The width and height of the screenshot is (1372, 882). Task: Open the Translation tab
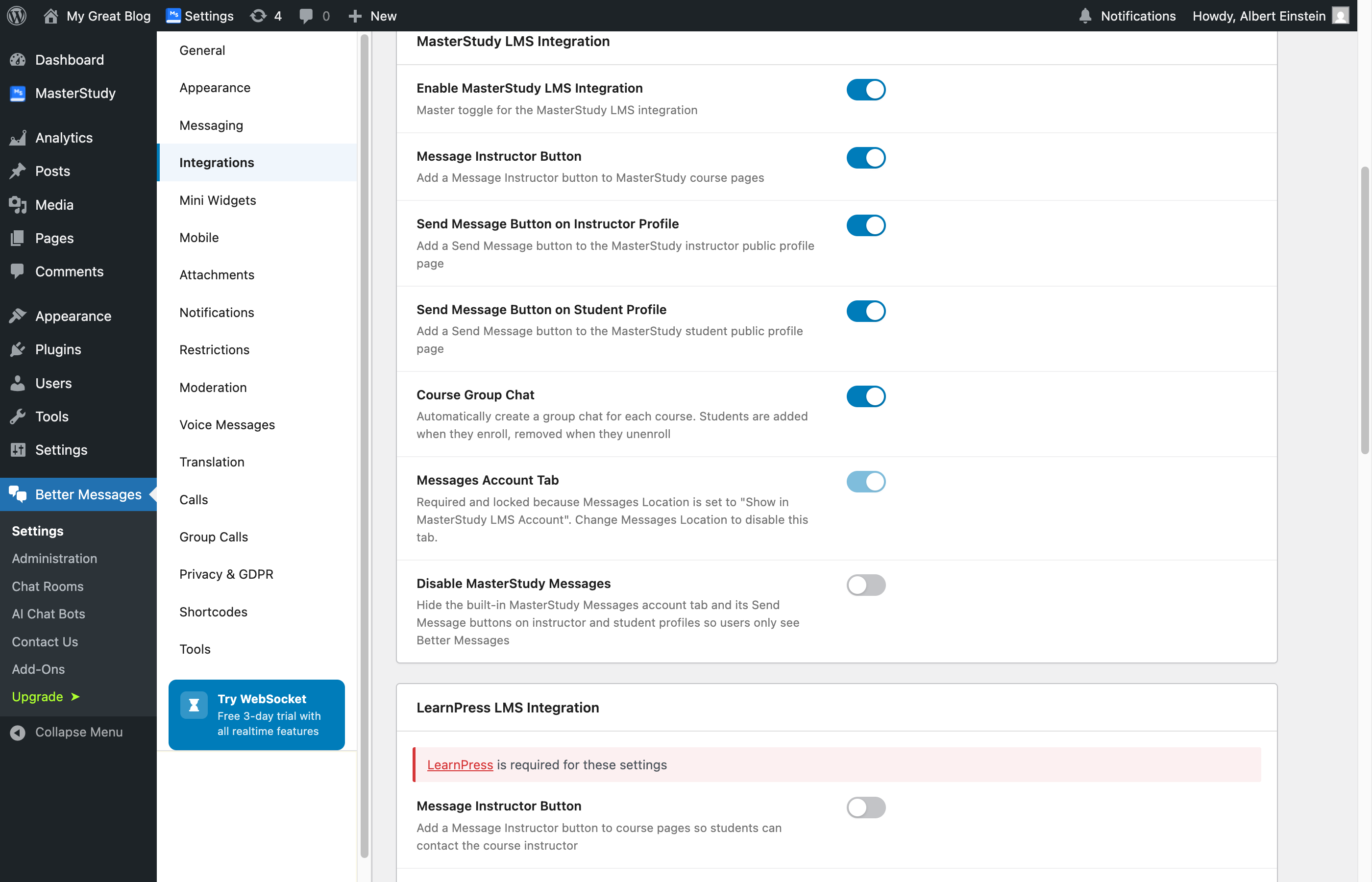click(257, 462)
